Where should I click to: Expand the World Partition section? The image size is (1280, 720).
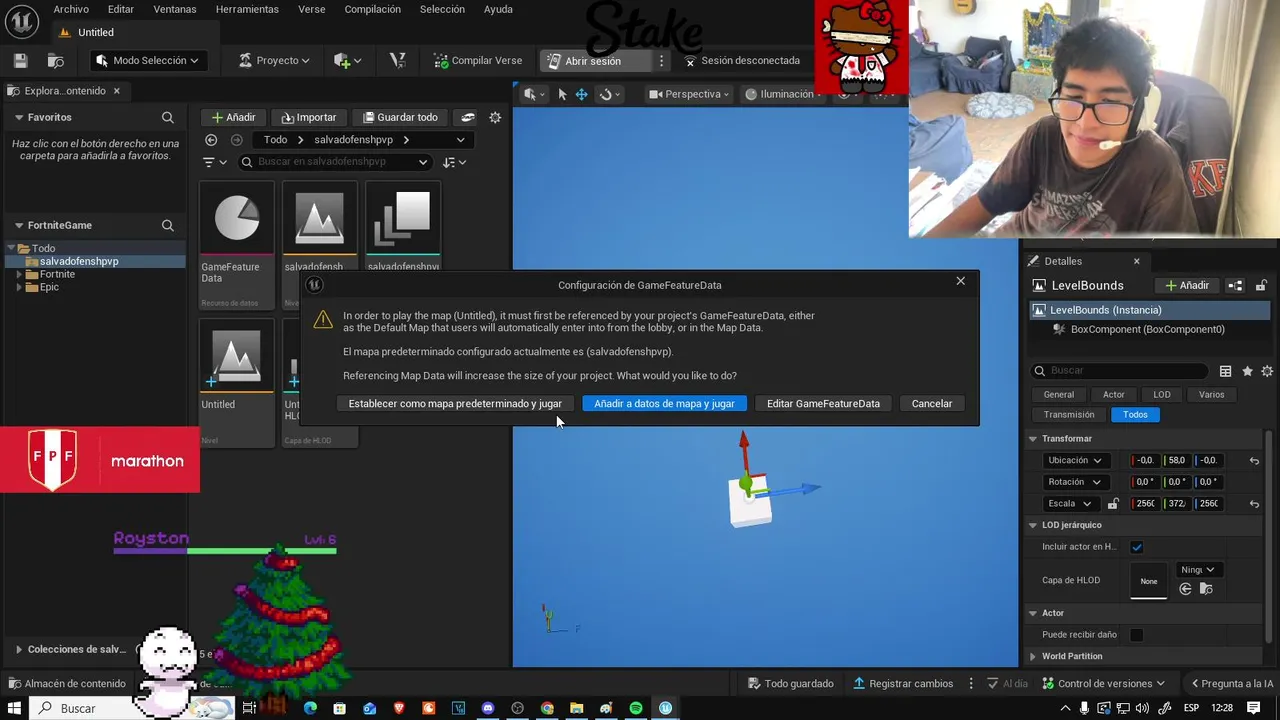tap(1033, 657)
